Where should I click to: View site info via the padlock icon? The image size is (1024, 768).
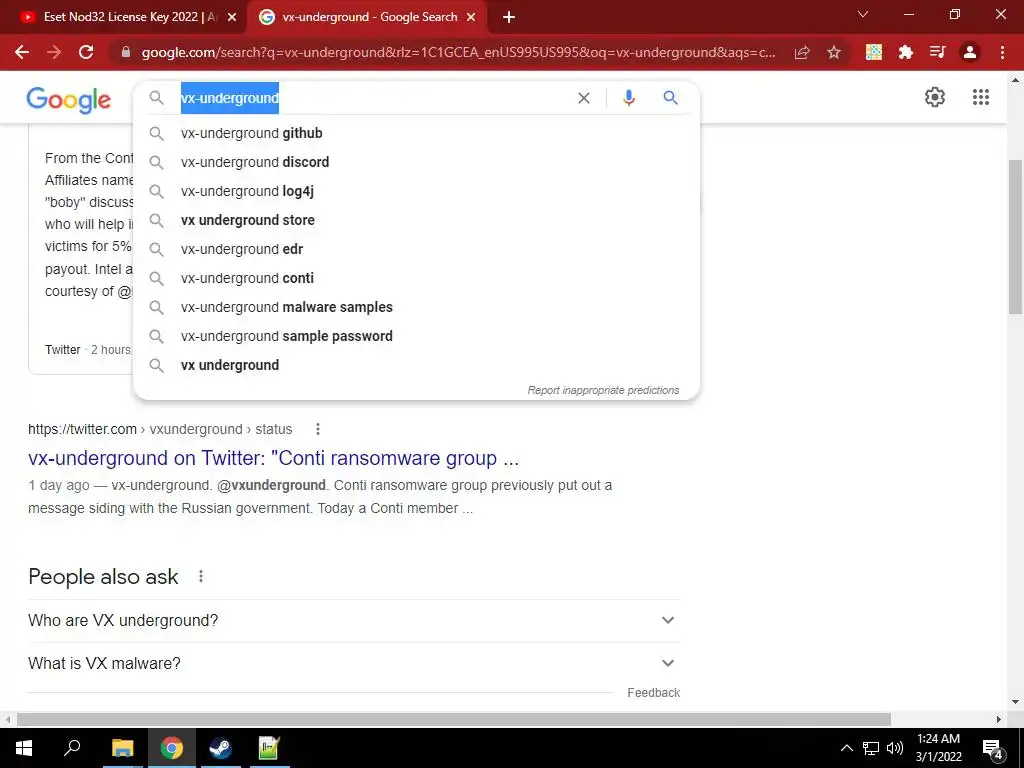(x=126, y=52)
